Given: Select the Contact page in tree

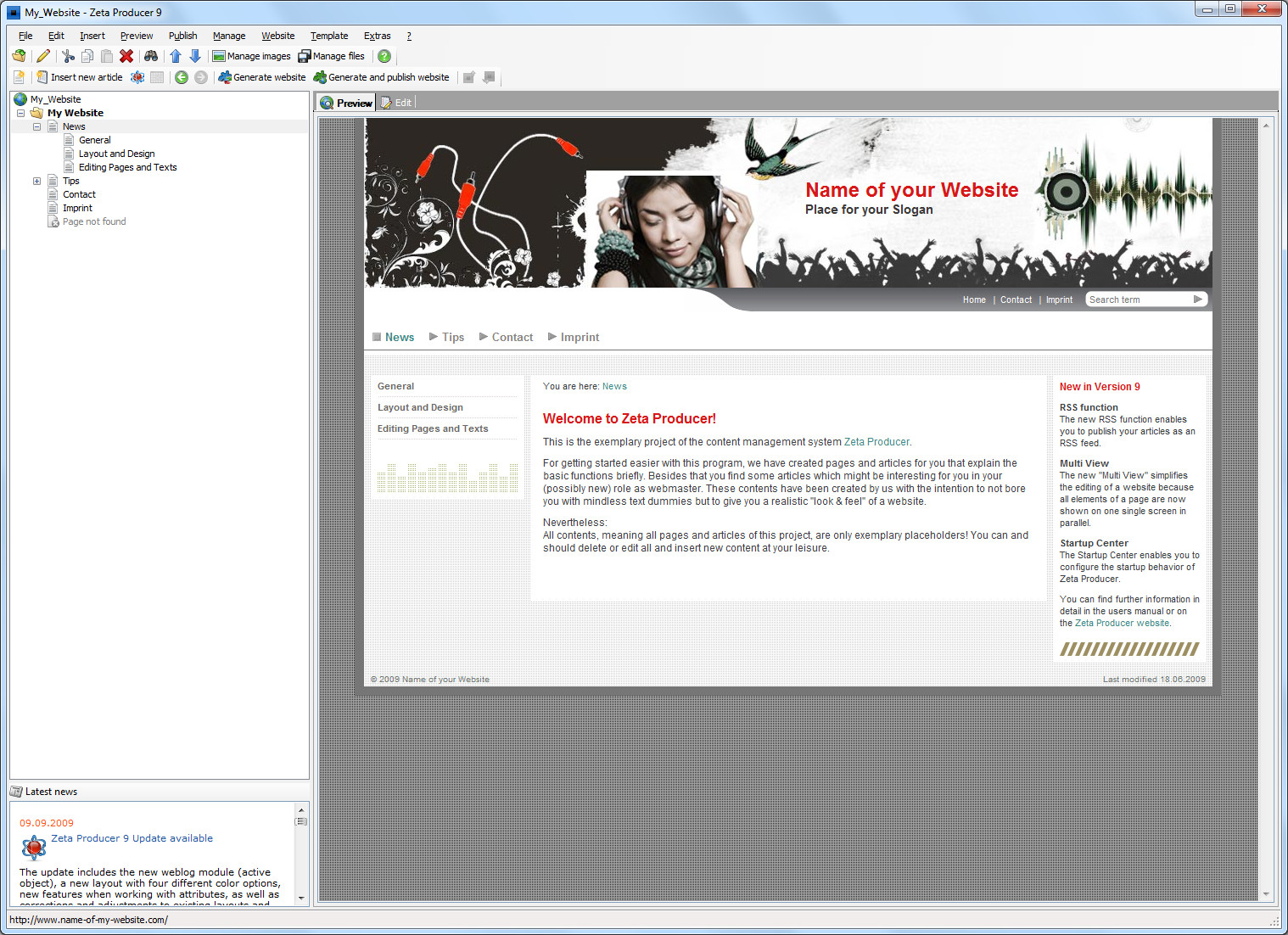Looking at the screenshot, I should (x=79, y=194).
